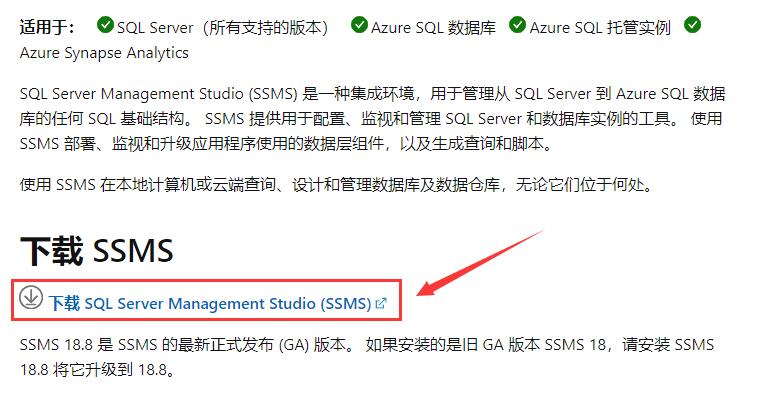The image size is (771, 397).
Task: Click the sentence SSMS 18.8 是 SSMS 的最新正式发布
Action: coord(186,344)
